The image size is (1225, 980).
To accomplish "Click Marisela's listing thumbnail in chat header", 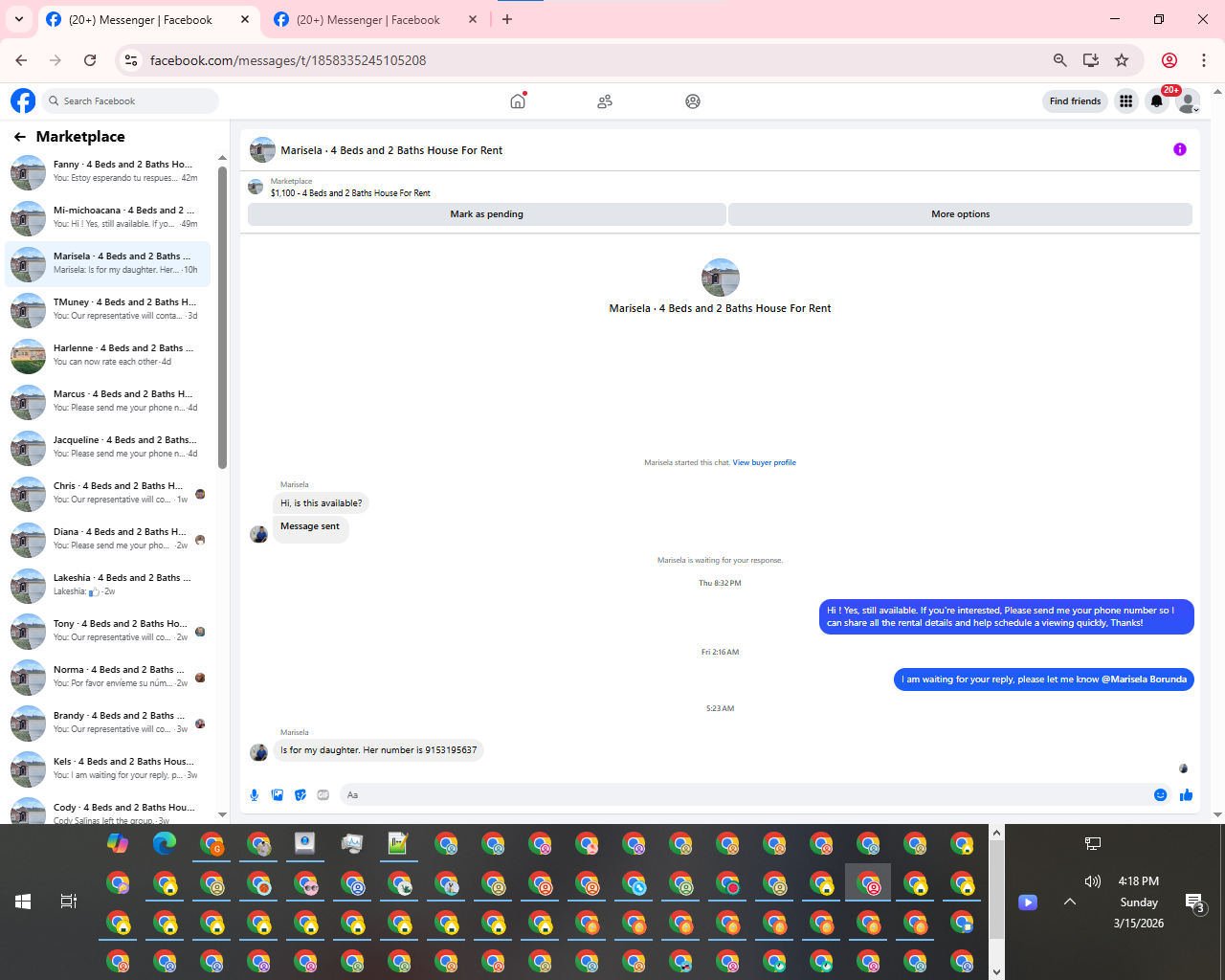I will 262,150.
